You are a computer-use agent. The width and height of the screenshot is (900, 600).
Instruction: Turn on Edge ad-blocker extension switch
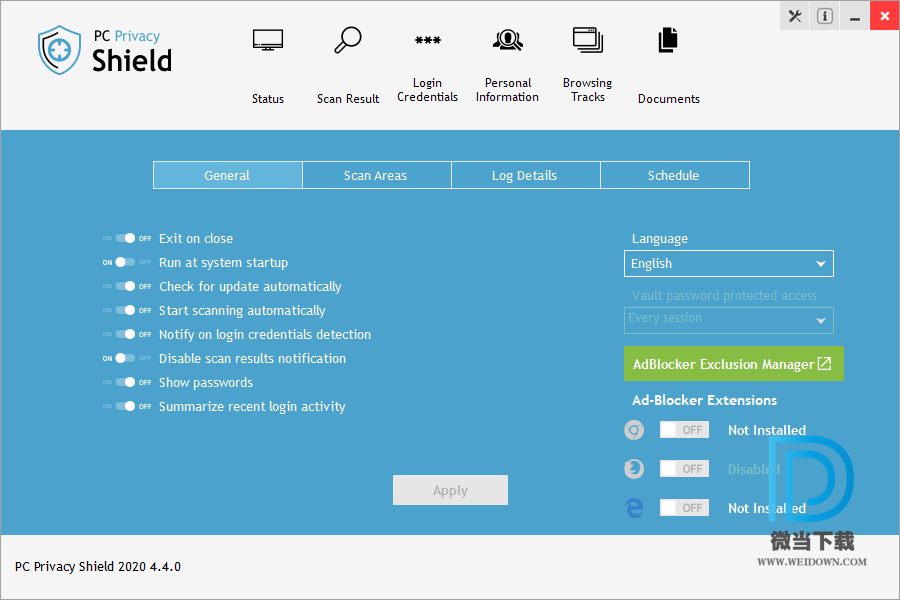(x=684, y=508)
